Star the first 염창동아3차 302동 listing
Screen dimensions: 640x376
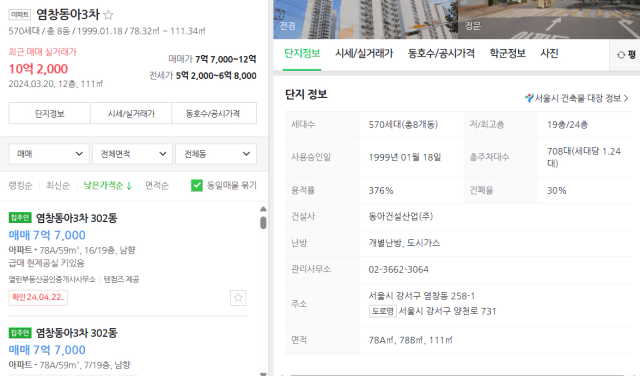tap(238, 298)
